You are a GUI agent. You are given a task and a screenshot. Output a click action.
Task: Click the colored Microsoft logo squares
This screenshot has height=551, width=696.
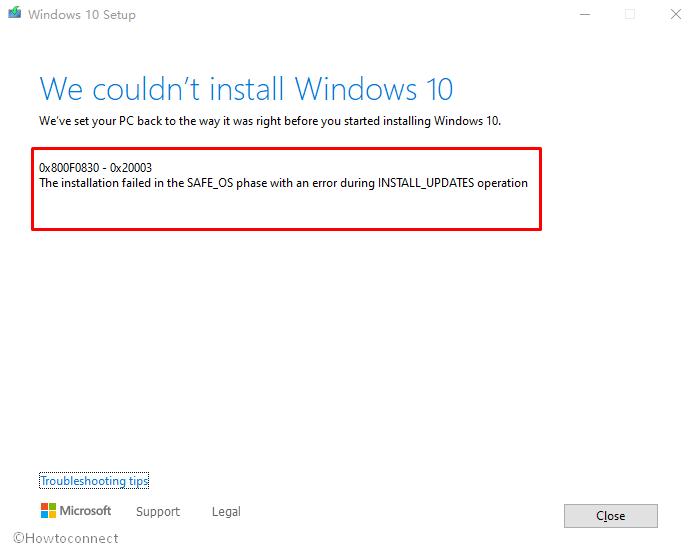48,511
